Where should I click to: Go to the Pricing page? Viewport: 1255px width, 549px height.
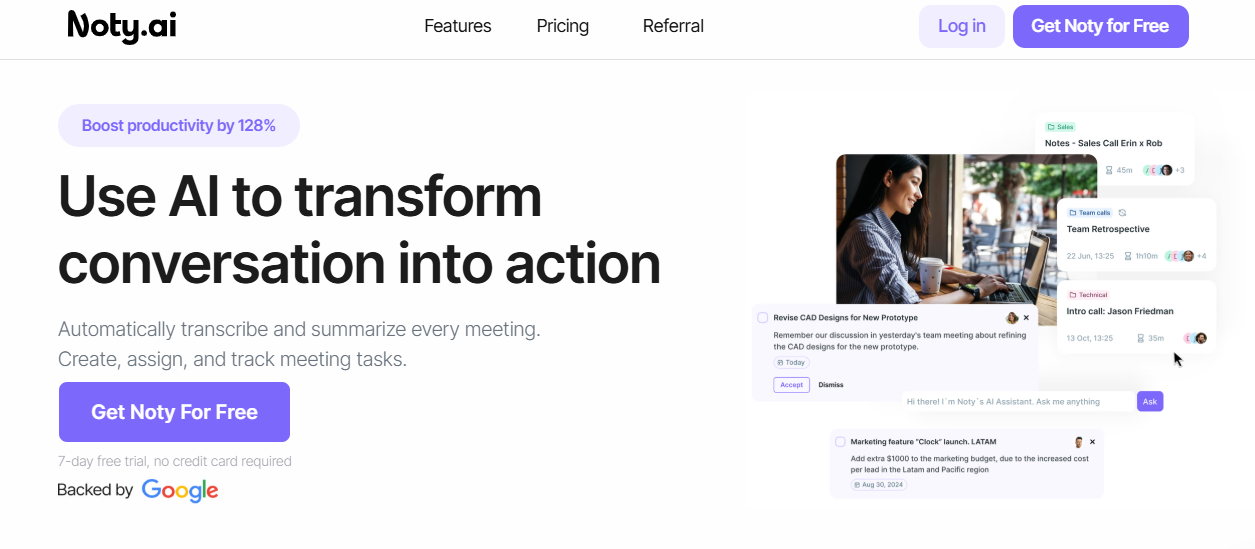pyautogui.click(x=562, y=26)
